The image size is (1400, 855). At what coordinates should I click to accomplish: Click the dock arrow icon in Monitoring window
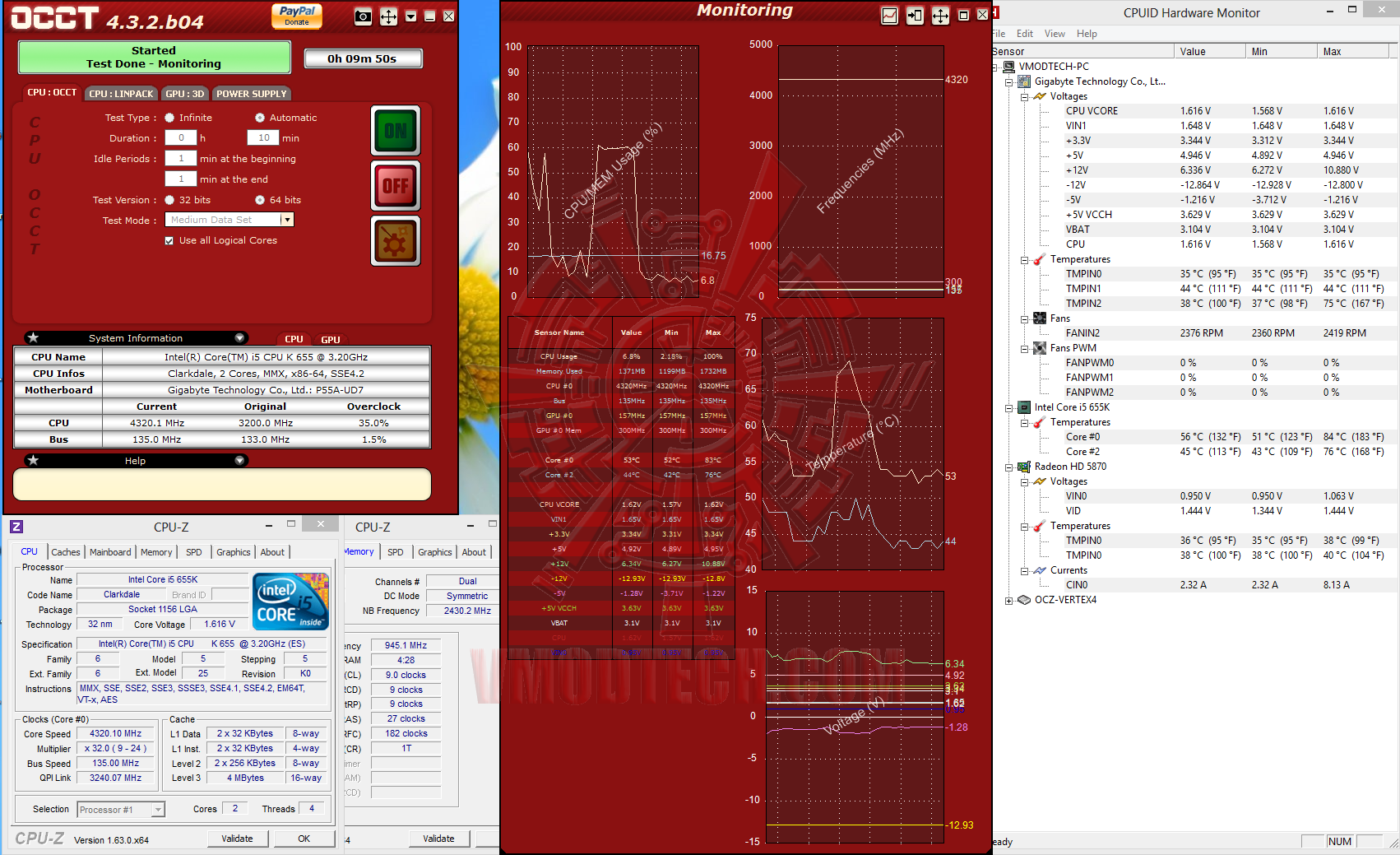pos(915,16)
